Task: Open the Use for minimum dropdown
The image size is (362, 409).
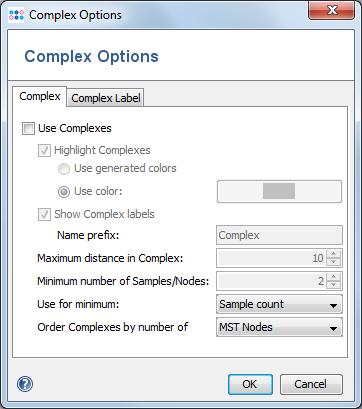Action: coord(279,304)
